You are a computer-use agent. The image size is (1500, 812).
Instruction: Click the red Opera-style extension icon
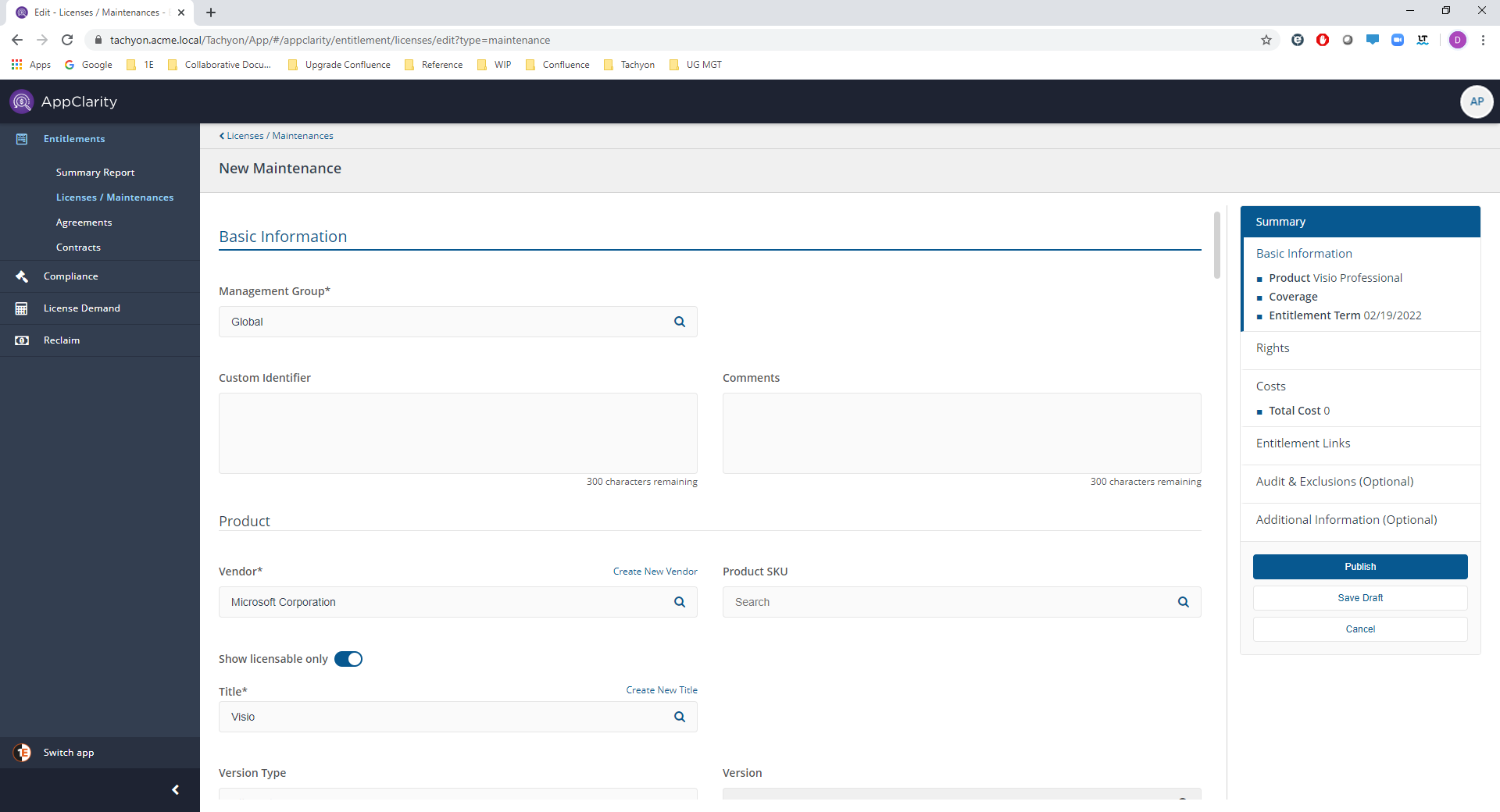pyautogui.click(x=1323, y=40)
